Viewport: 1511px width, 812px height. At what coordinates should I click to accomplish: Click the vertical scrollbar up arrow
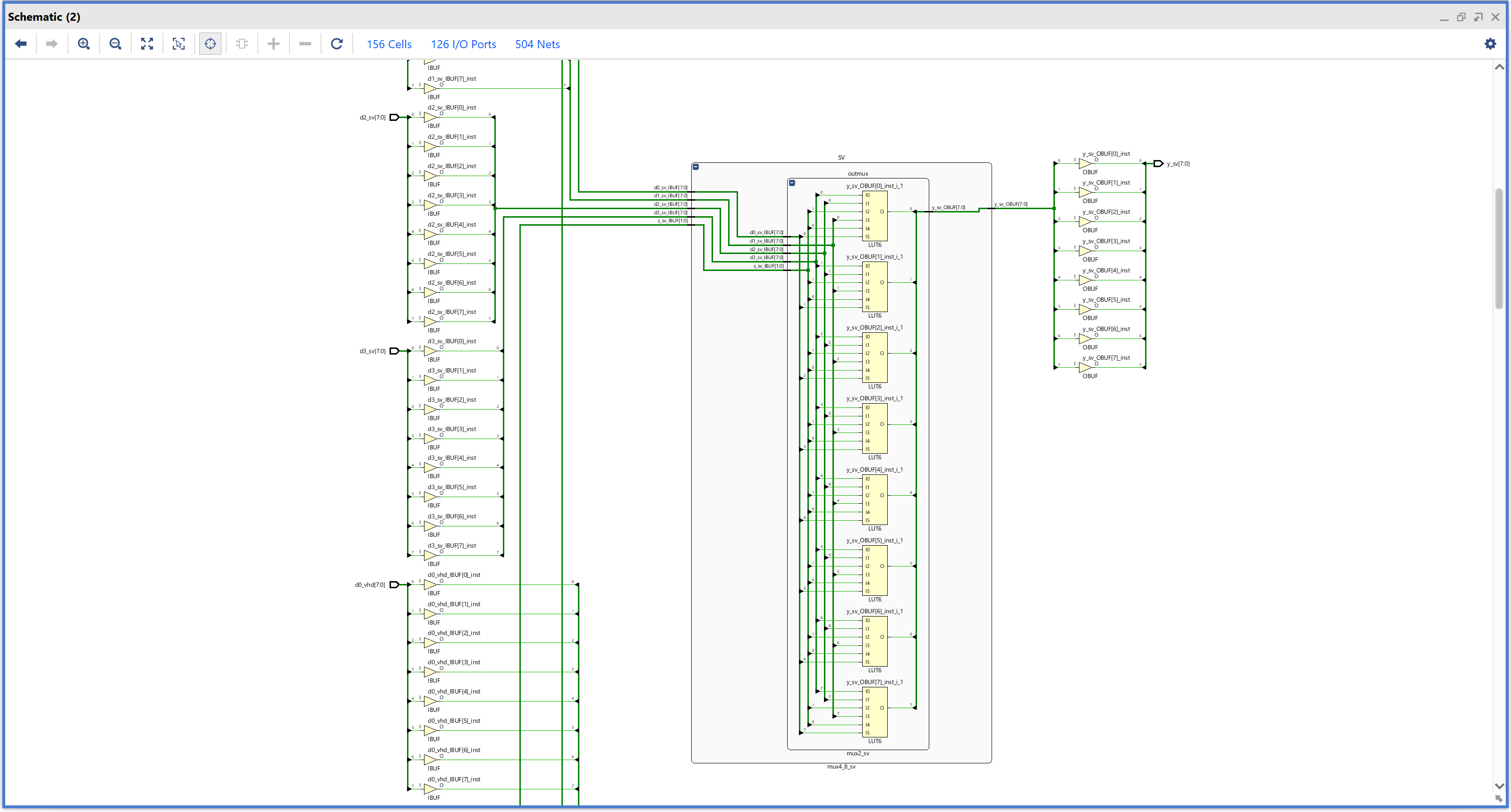coord(1499,68)
